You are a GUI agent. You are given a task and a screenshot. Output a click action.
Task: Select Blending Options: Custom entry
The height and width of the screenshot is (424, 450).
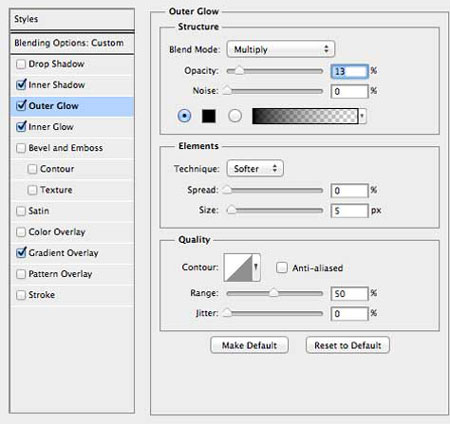[x=72, y=43]
